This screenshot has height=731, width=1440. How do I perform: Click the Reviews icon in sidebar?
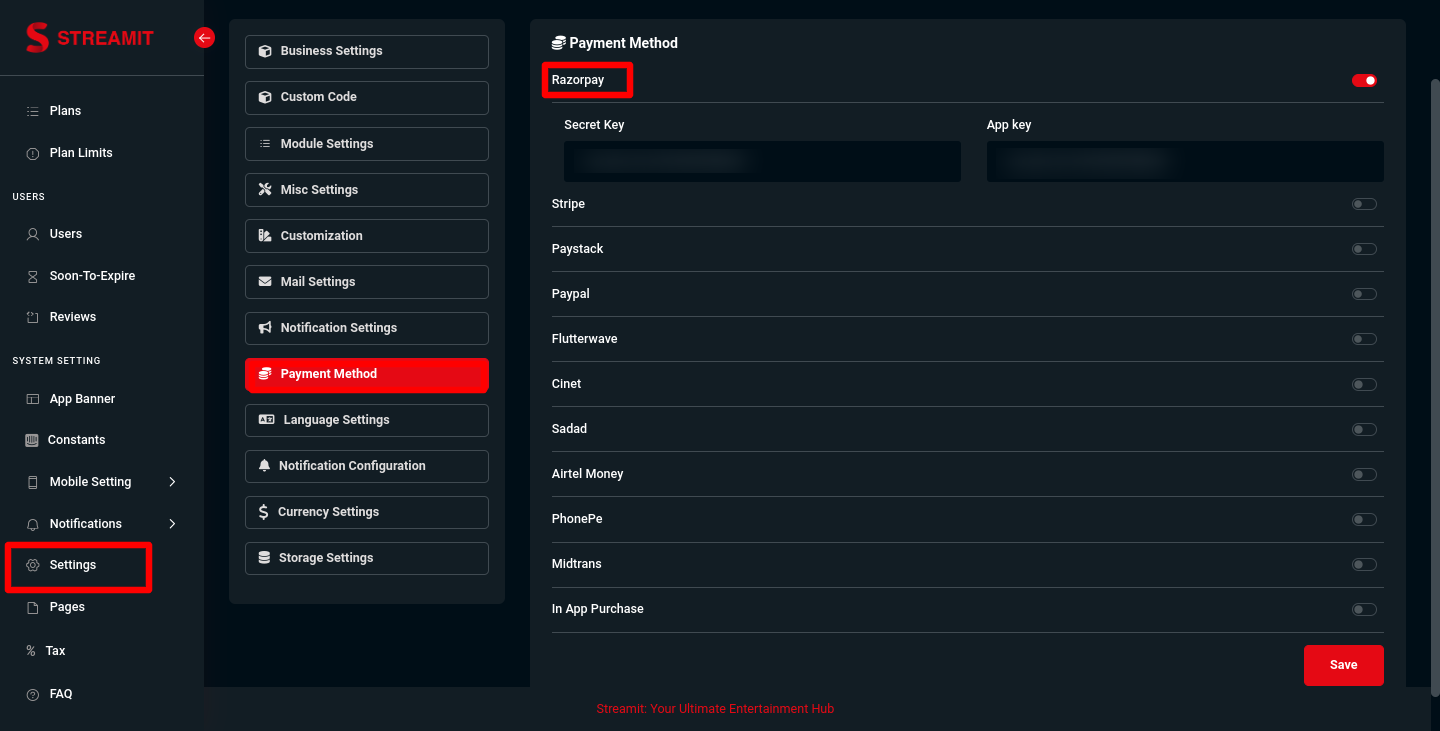32,317
